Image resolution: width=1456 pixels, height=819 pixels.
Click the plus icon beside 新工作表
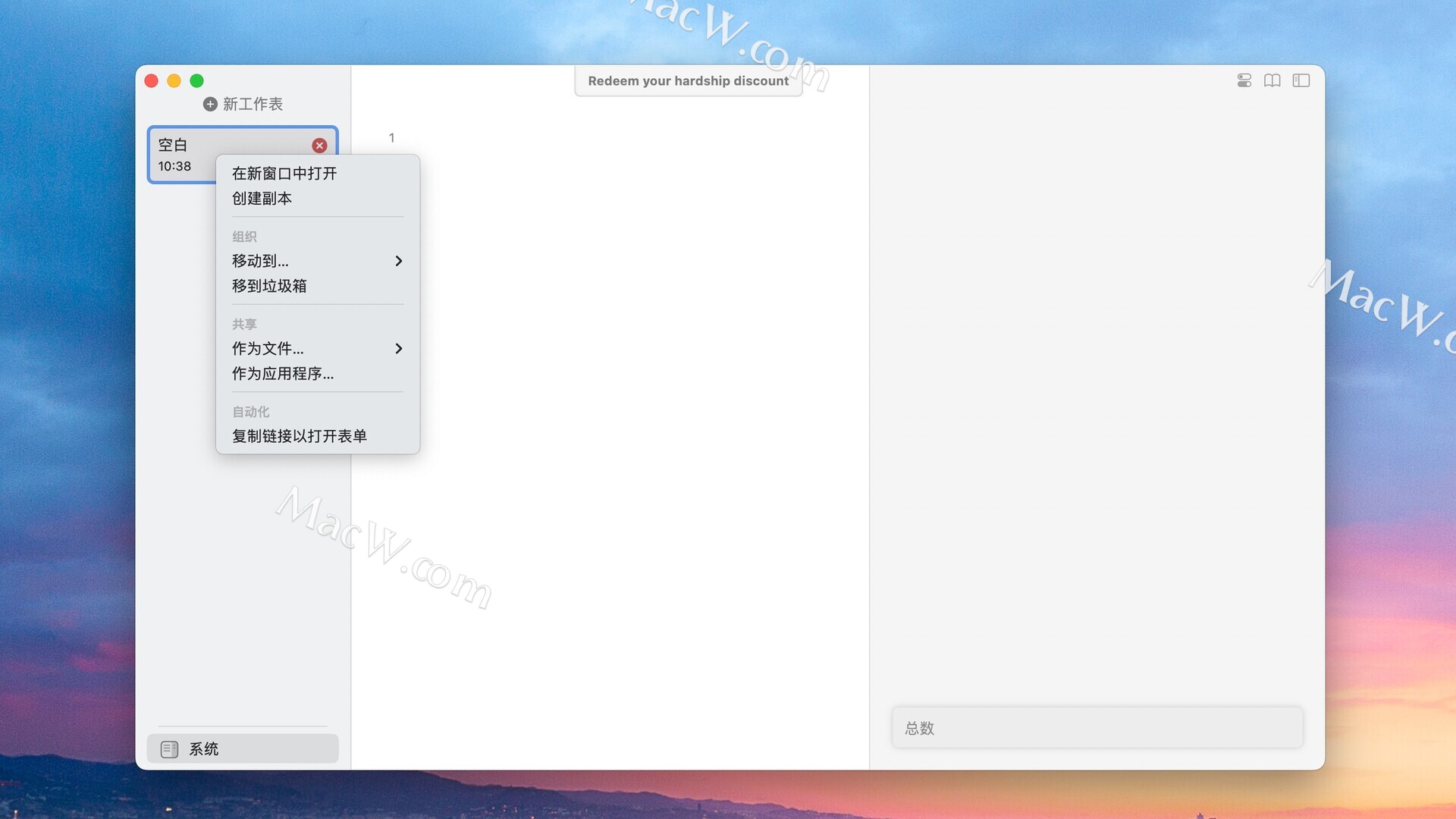tap(210, 104)
